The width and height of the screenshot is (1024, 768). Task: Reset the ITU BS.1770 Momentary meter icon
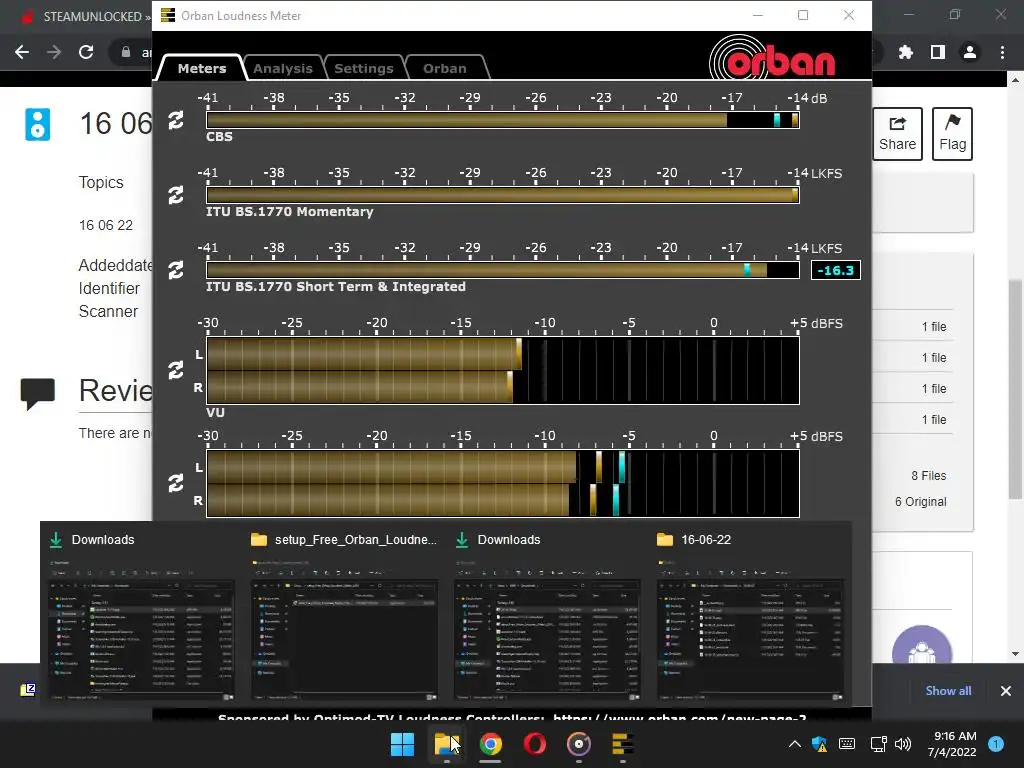[176, 195]
